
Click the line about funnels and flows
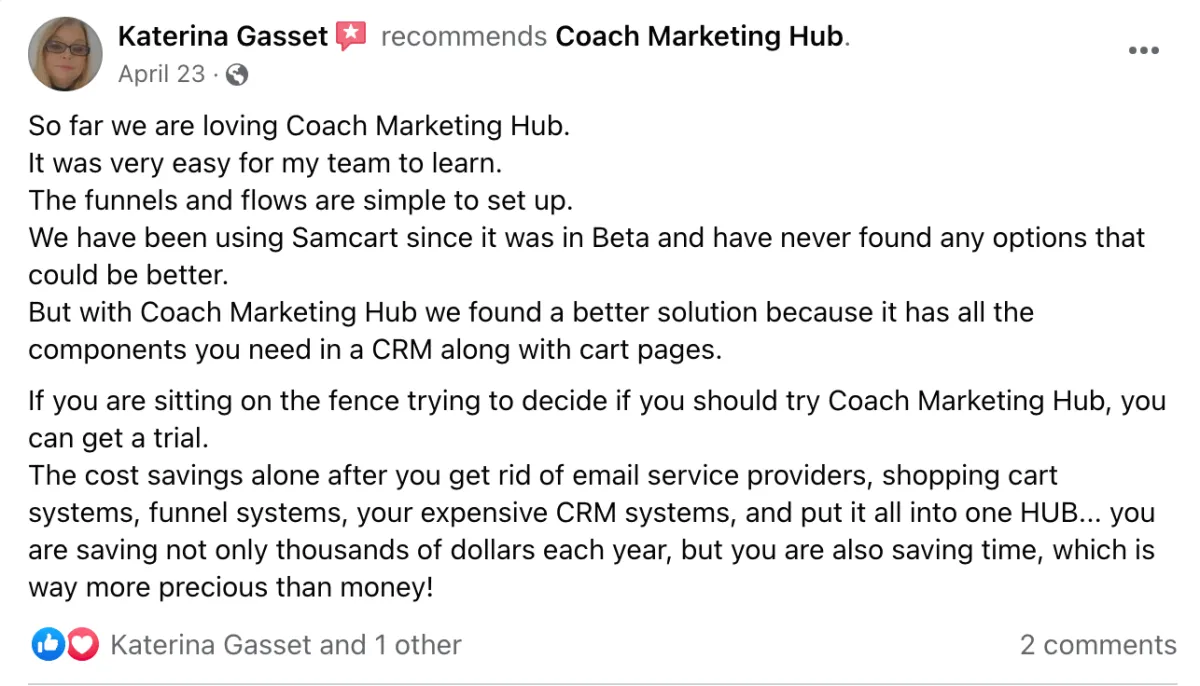[x=300, y=200]
